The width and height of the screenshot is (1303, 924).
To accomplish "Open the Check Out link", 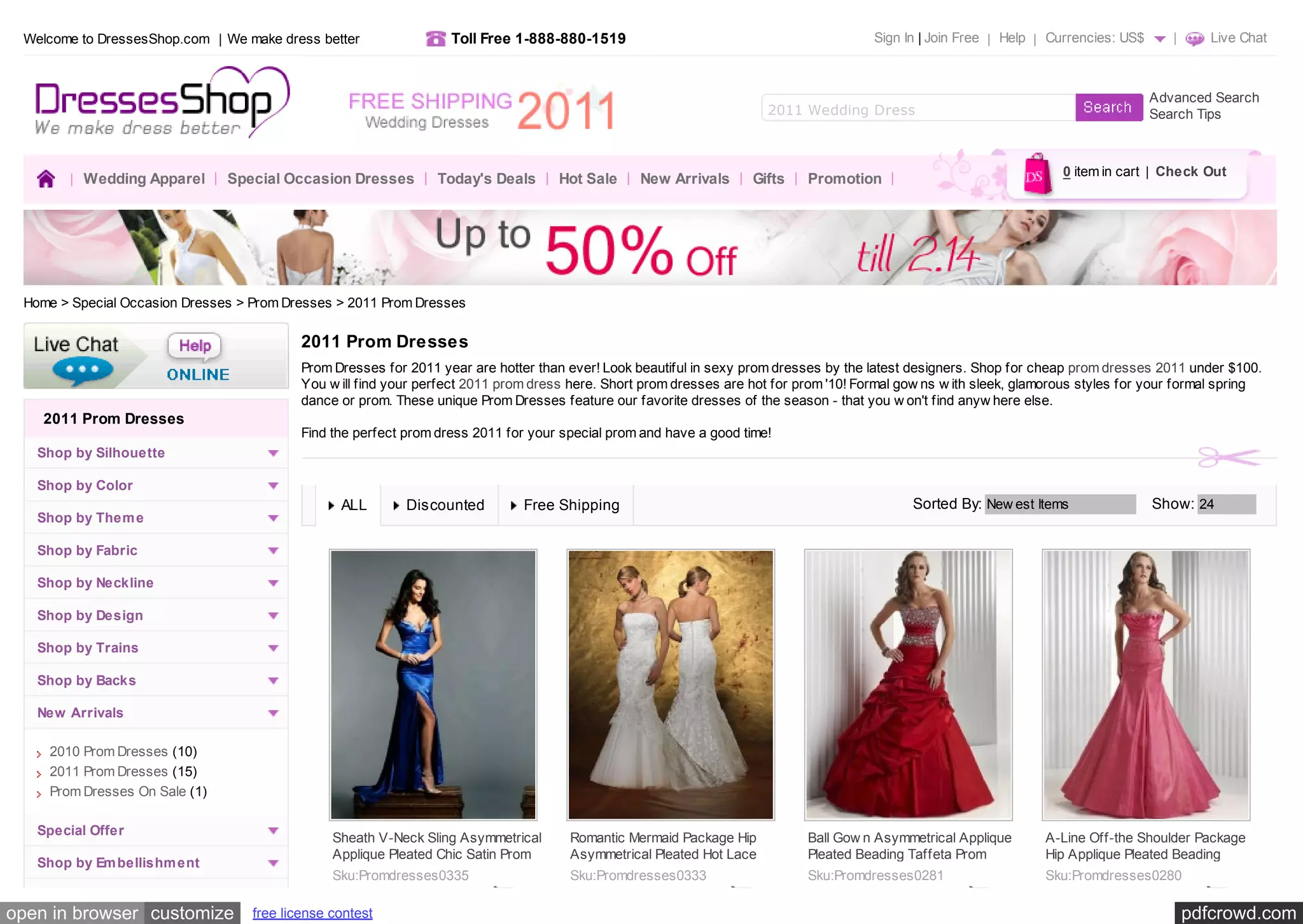I will 1190,172.
